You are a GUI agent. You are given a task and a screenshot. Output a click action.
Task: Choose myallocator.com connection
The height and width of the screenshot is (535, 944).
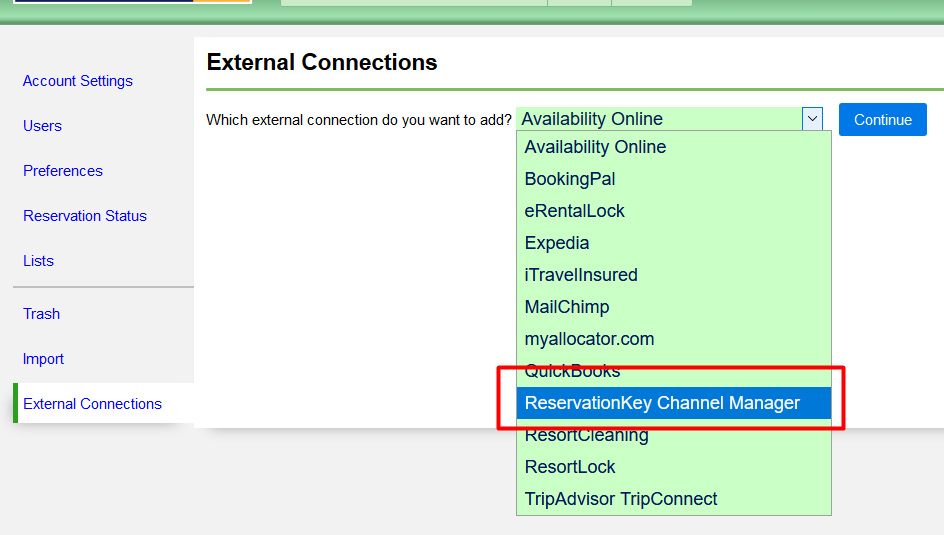pos(589,339)
